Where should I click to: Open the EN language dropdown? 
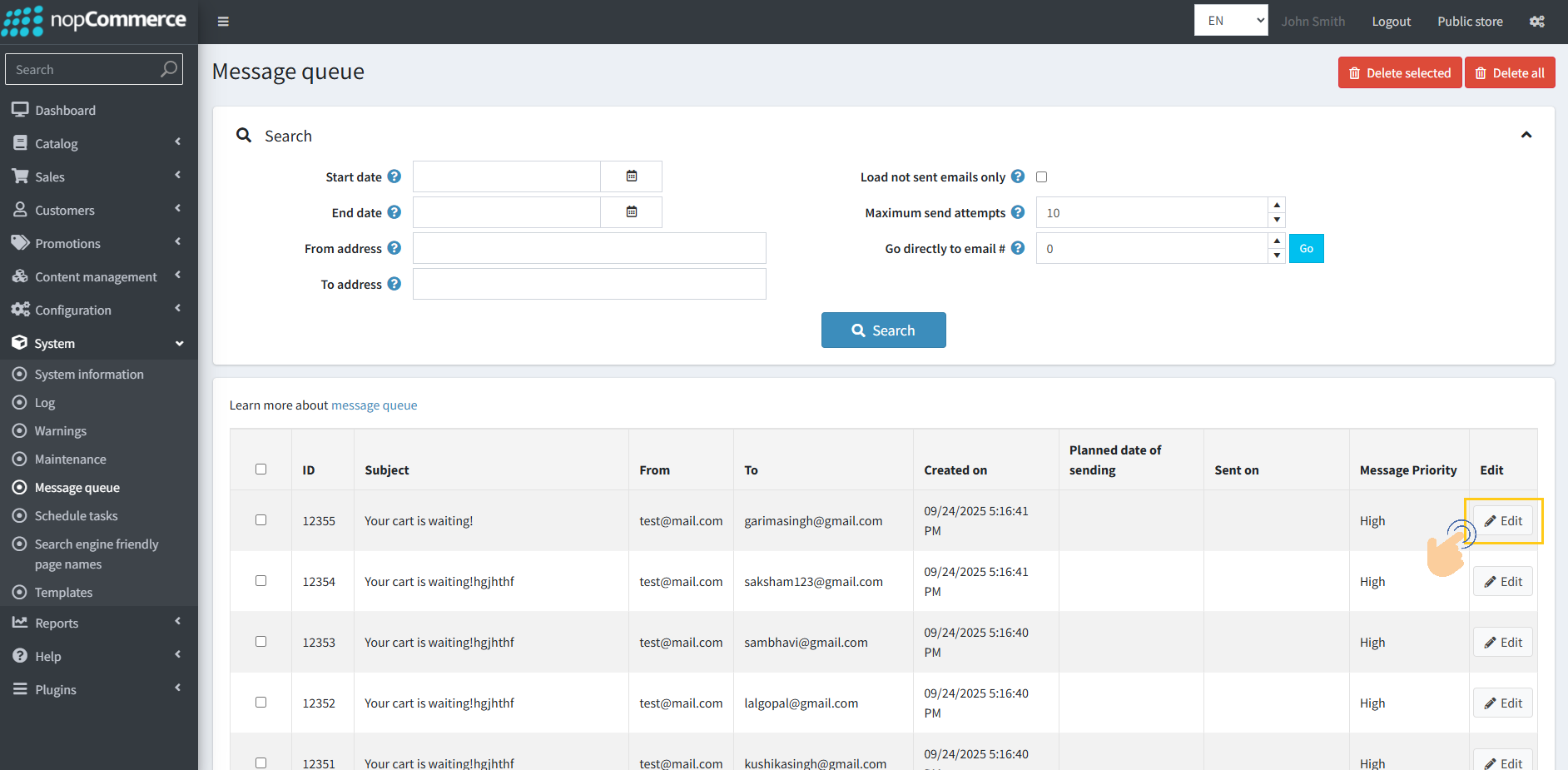1230,21
